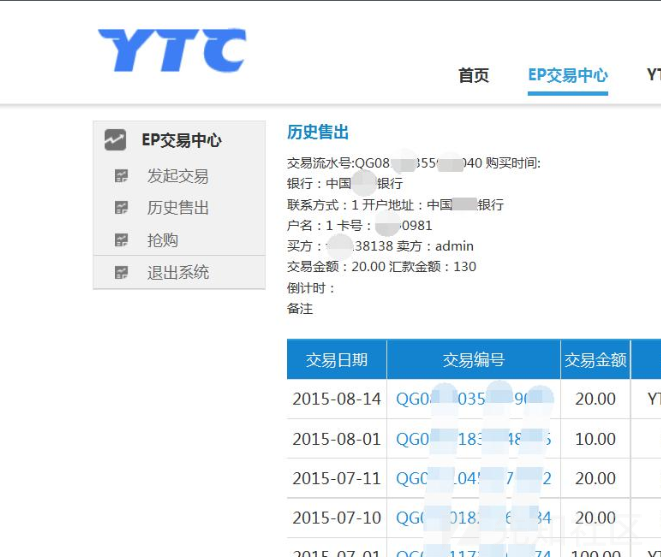
Task: Click the 10.00 amount cell in table
Action: pos(595,439)
